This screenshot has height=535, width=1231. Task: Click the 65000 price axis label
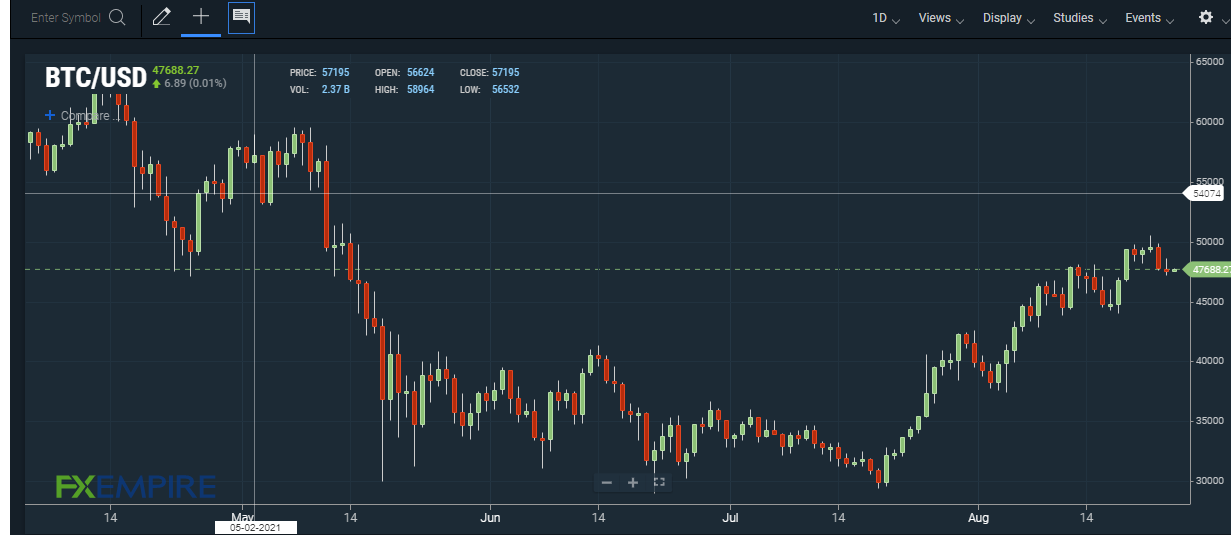click(x=1211, y=62)
